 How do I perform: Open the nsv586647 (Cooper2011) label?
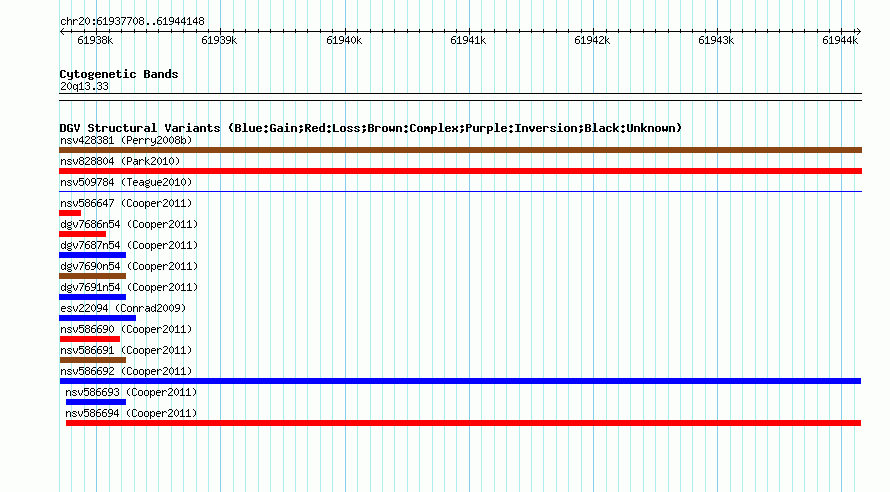[x=126, y=203]
